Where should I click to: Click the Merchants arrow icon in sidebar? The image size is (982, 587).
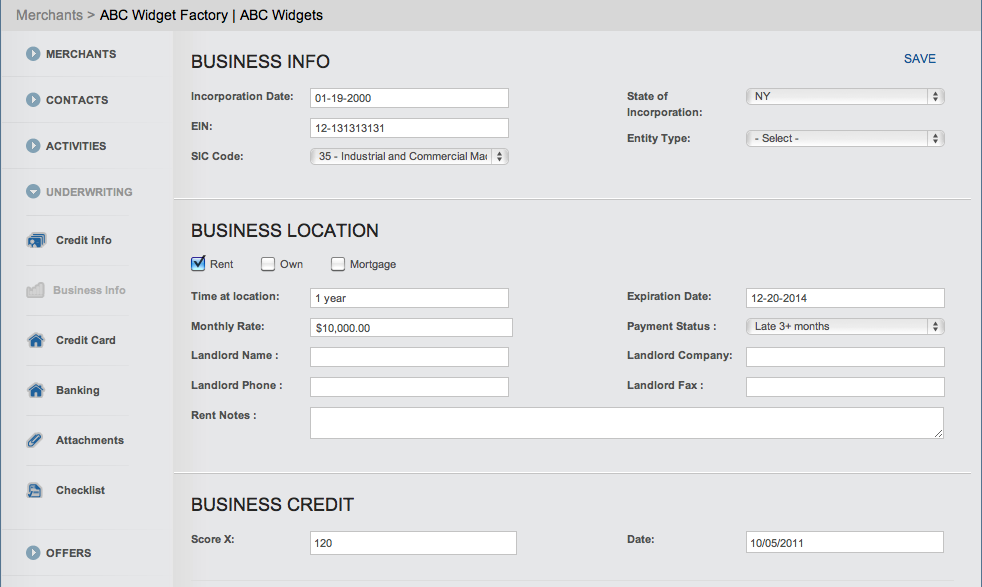pyautogui.click(x=33, y=54)
